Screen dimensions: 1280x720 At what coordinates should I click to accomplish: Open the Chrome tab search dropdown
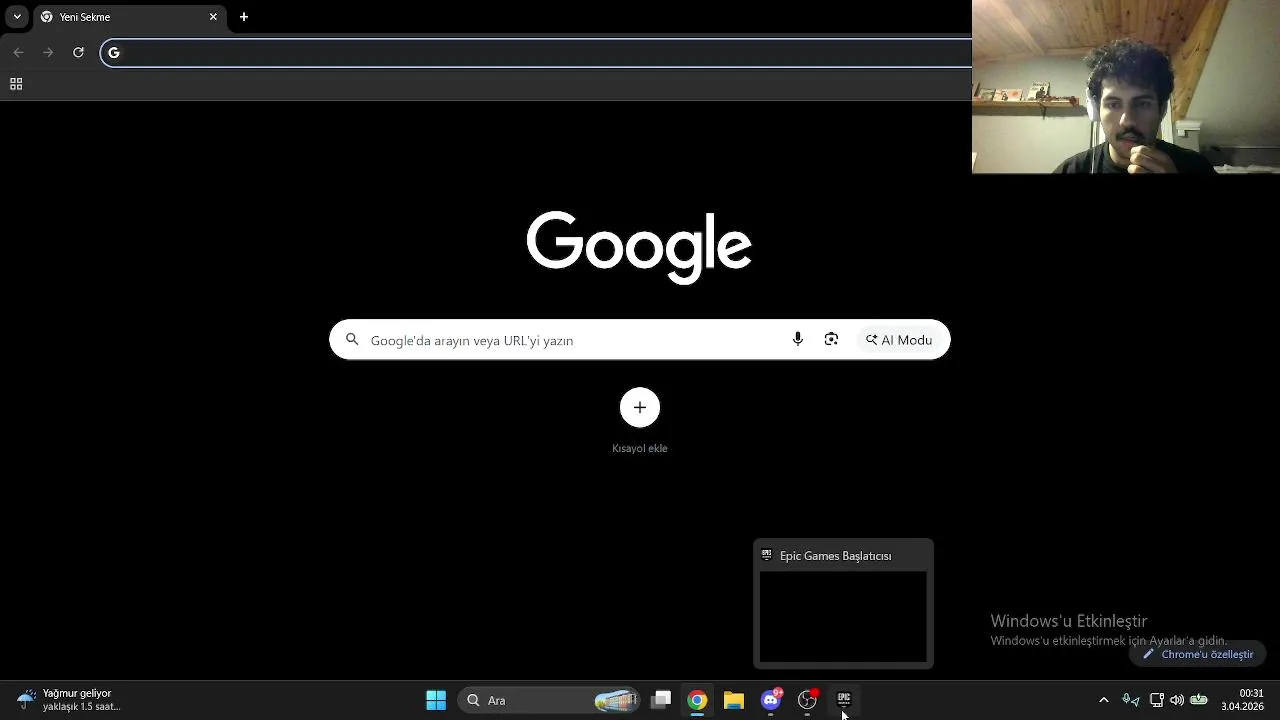click(x=17, y=17)
